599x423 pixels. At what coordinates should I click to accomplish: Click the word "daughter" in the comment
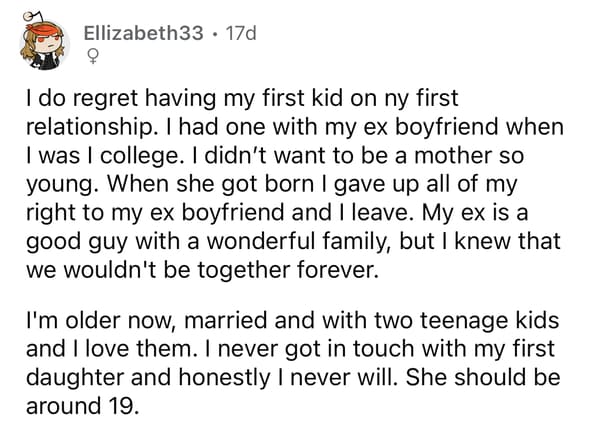tap(75, 377)
